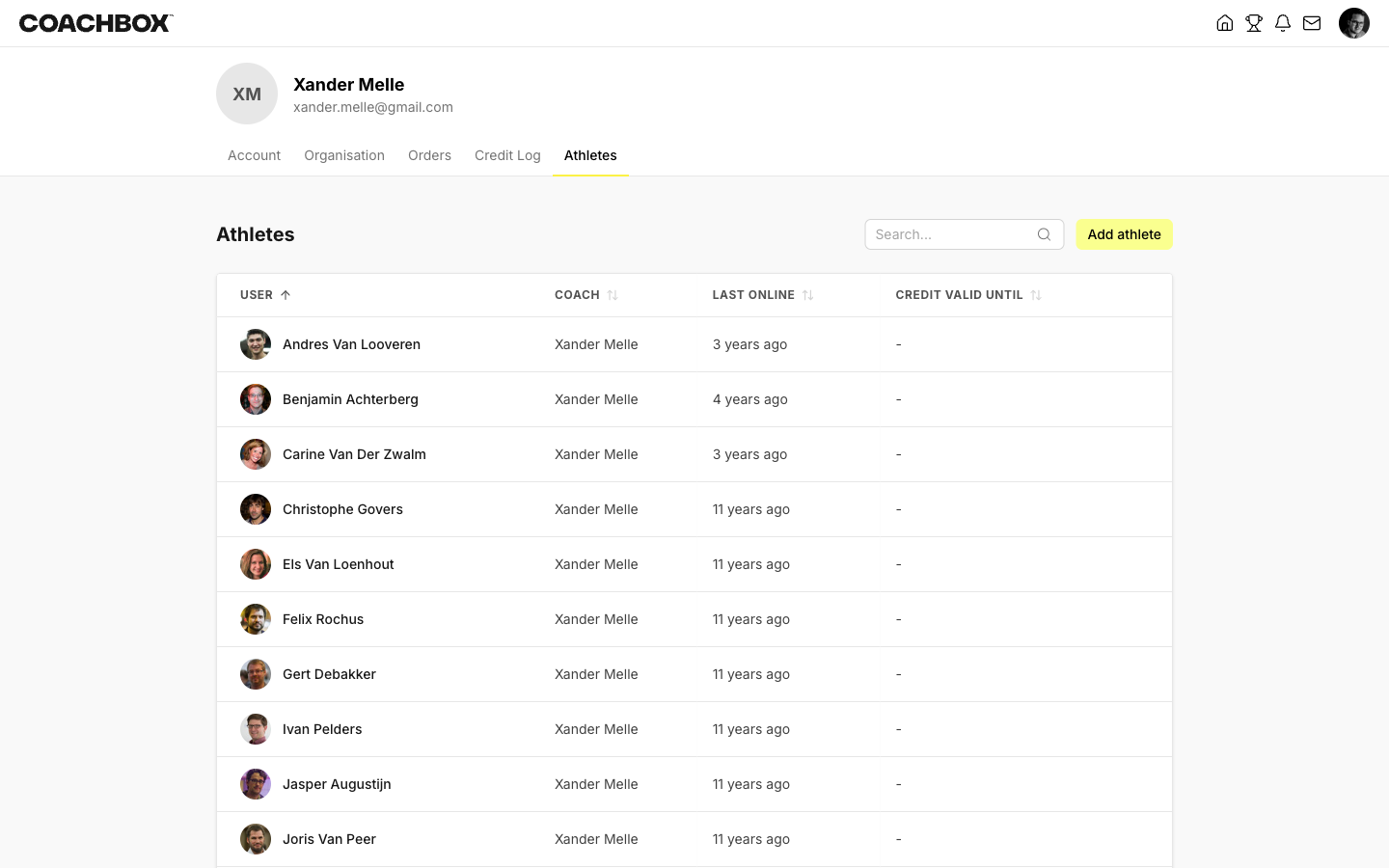Click the USER column header label
Viewport: 1389px width, 868px height.
[x=257, y=295]
